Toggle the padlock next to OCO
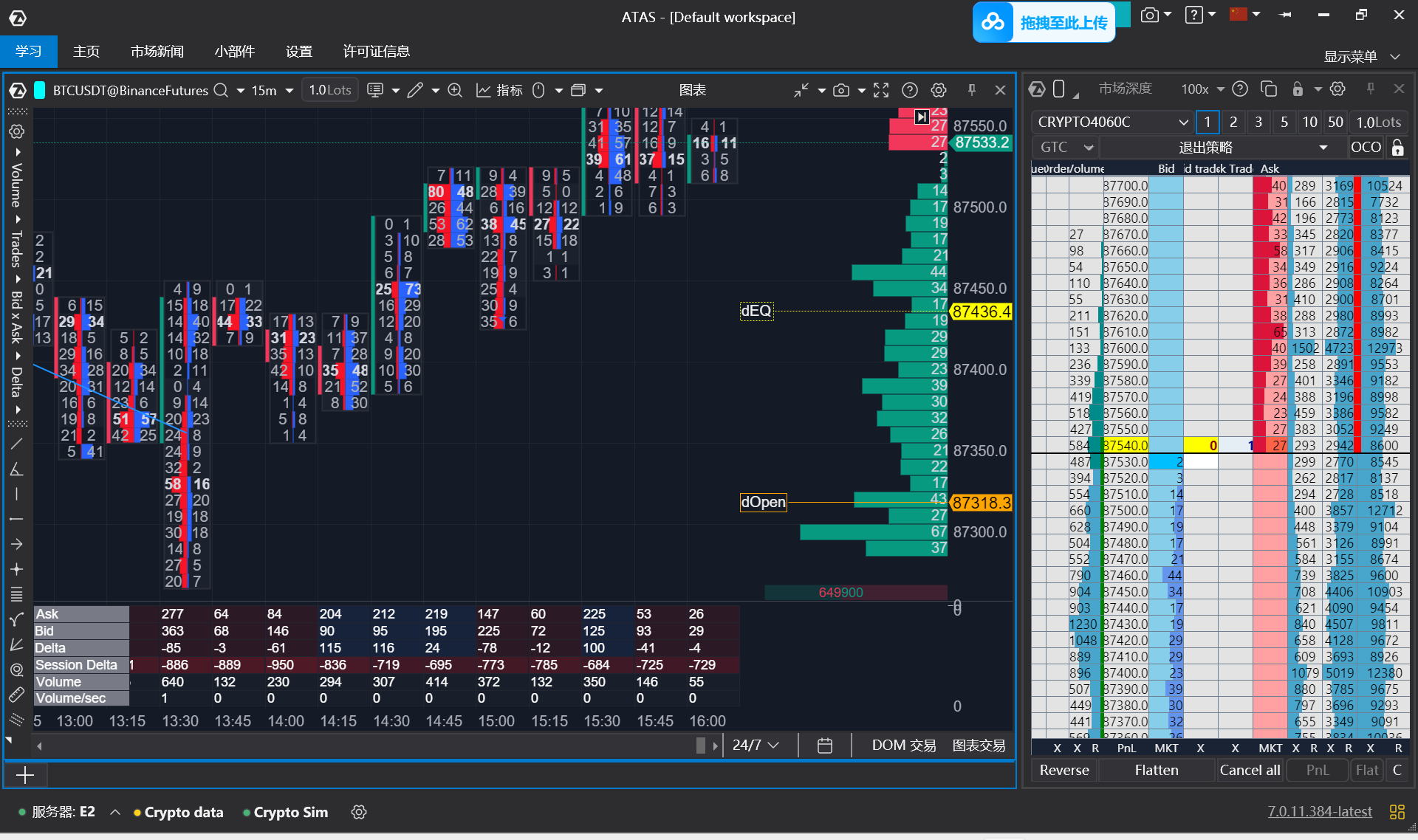The image size is (1418, 840). point(1397,147)
